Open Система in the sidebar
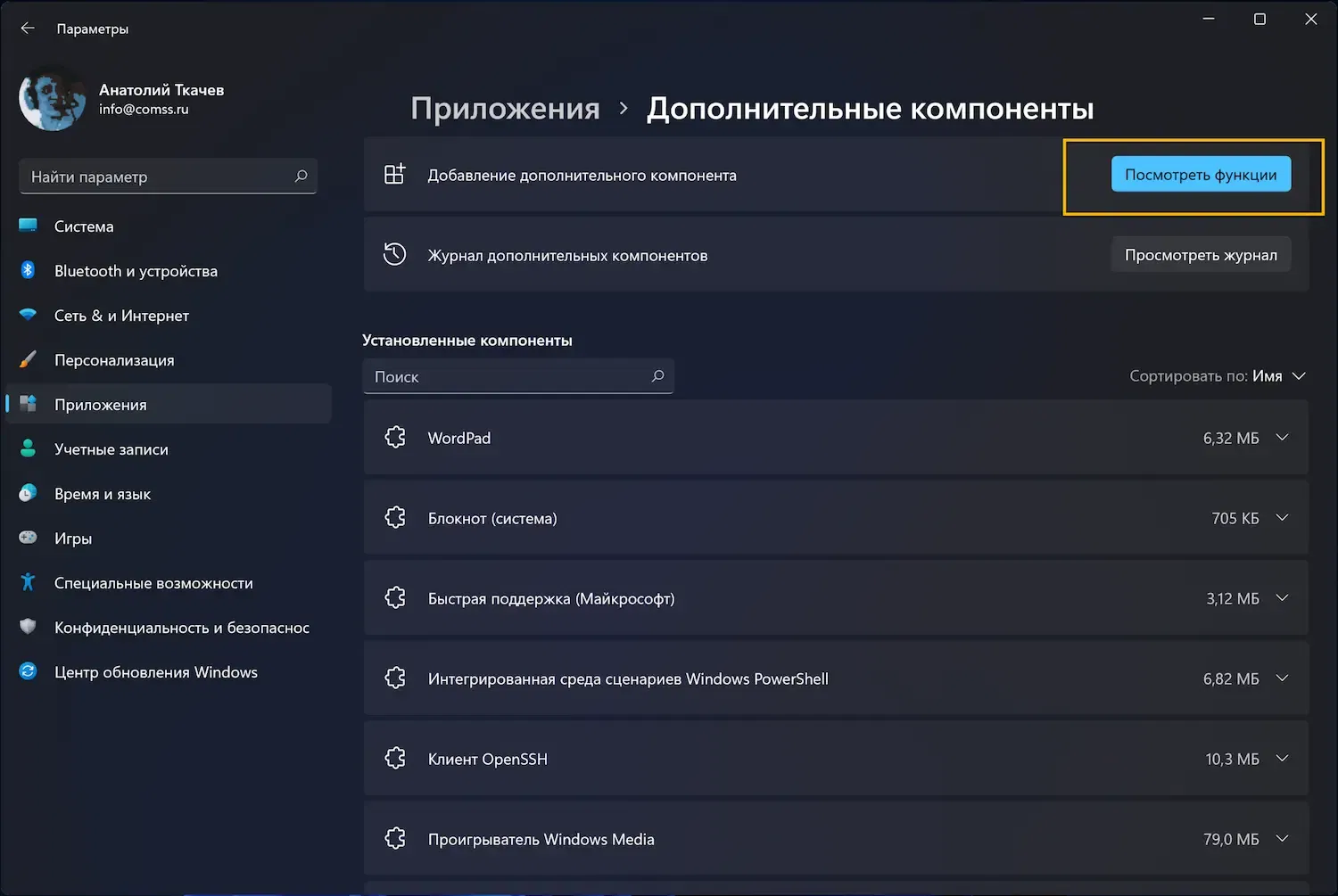 [x=169, y=226]
